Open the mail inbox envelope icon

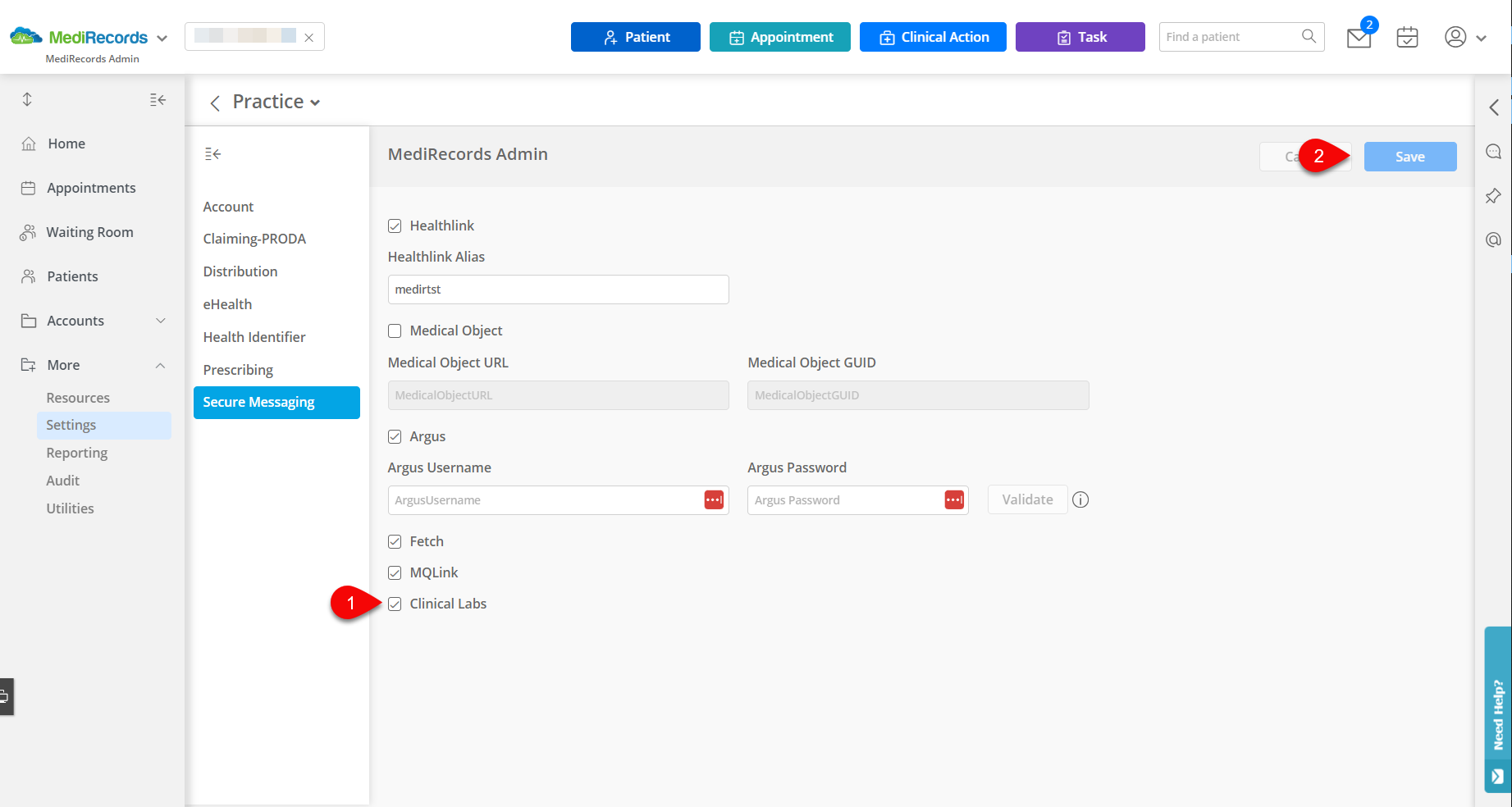1359,38
